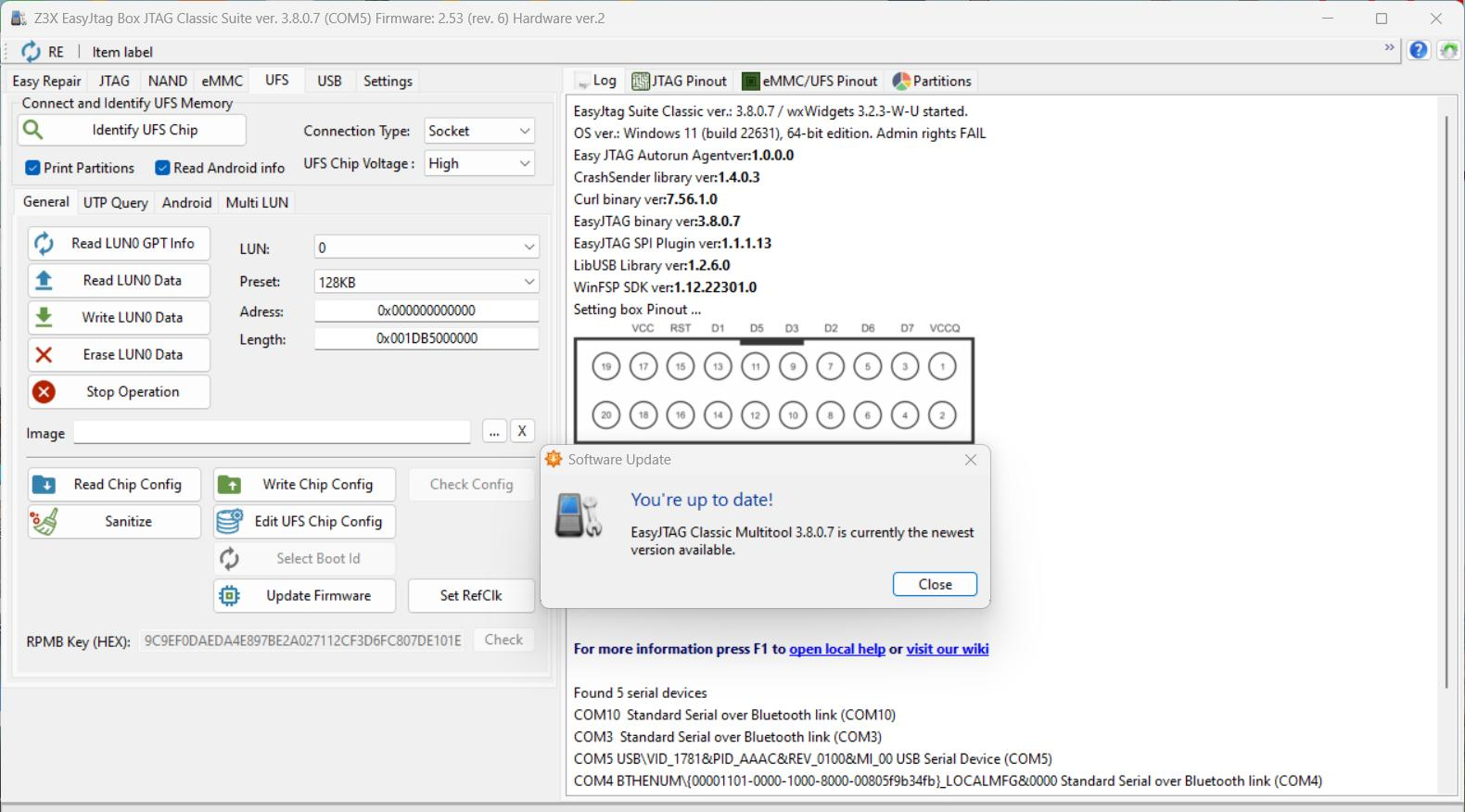Click the Edit UFS Chip Config button

[304, 521]
